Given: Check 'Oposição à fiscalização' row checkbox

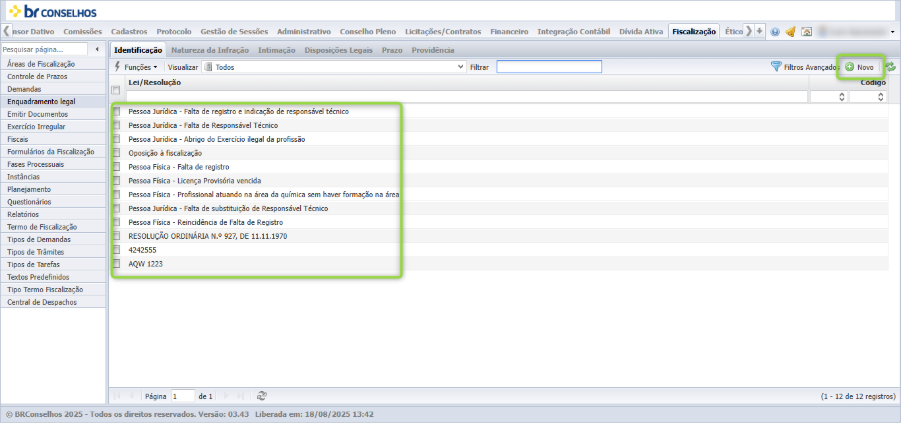Looking at the screenshot, I should point(117,153).
